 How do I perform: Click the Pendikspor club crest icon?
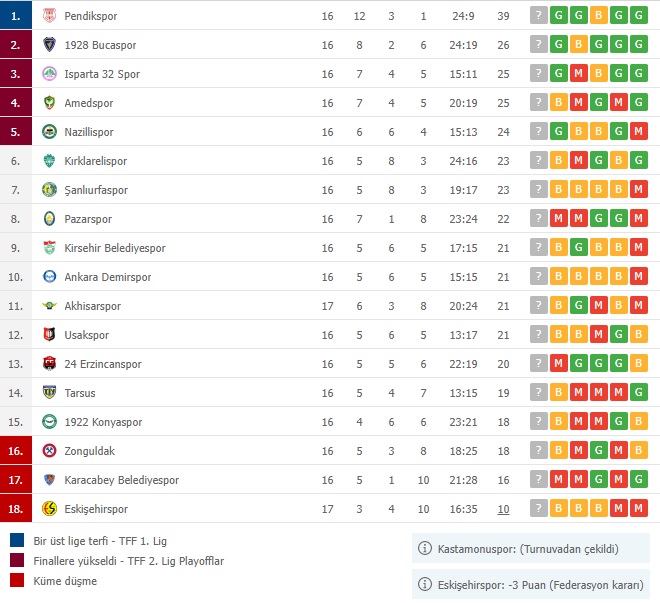tap(49, 16)
